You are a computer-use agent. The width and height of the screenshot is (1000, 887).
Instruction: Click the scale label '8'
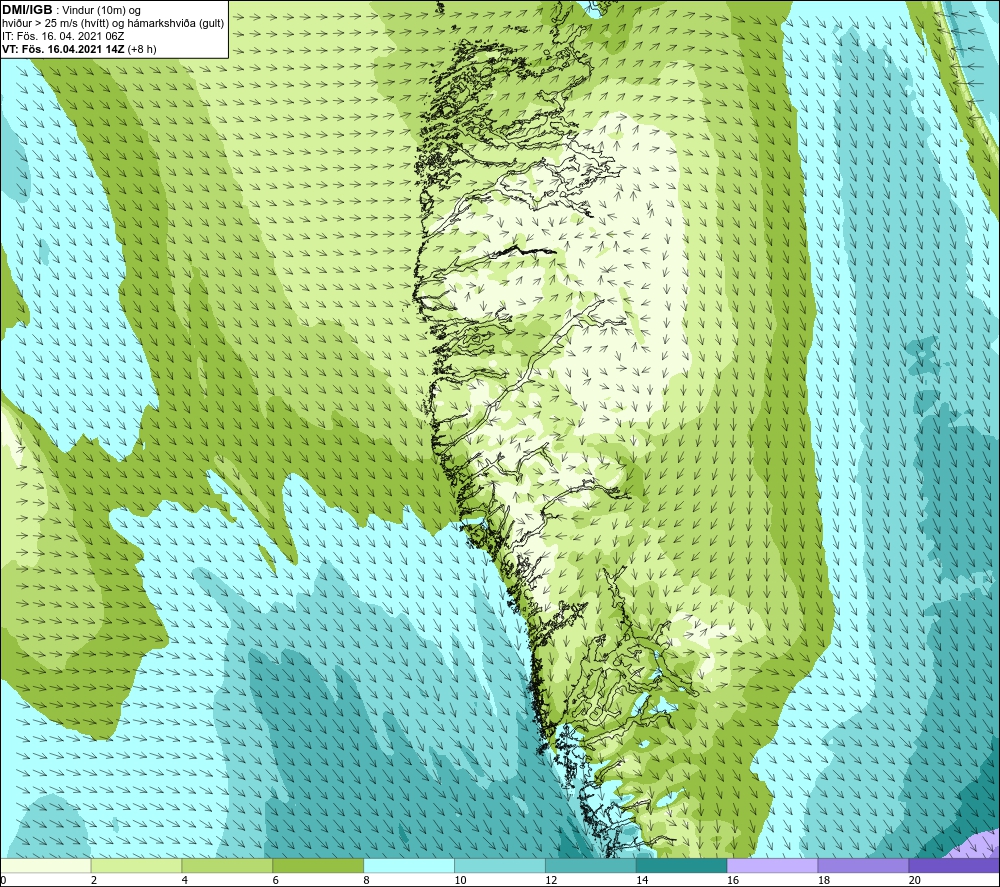pos(366,880)
